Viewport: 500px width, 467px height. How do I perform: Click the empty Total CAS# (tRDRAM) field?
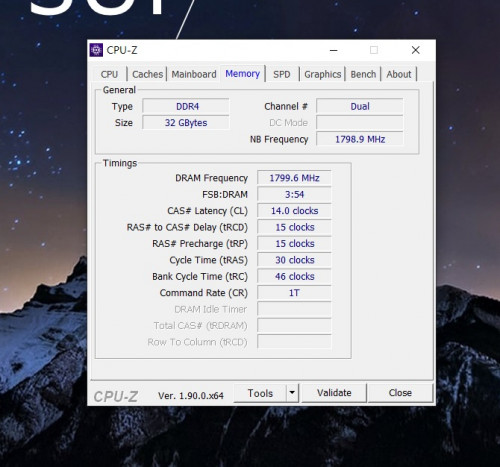click(294, 325)
